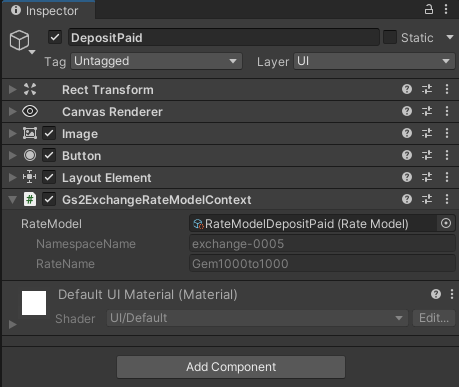Disable the Button component checkbox
Image resolution: width=459 pixels, height=387 pixels.
(49, 155)
